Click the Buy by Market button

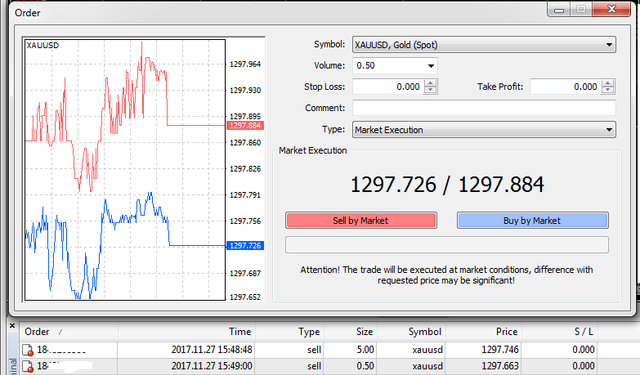click(x=532, y=220)
